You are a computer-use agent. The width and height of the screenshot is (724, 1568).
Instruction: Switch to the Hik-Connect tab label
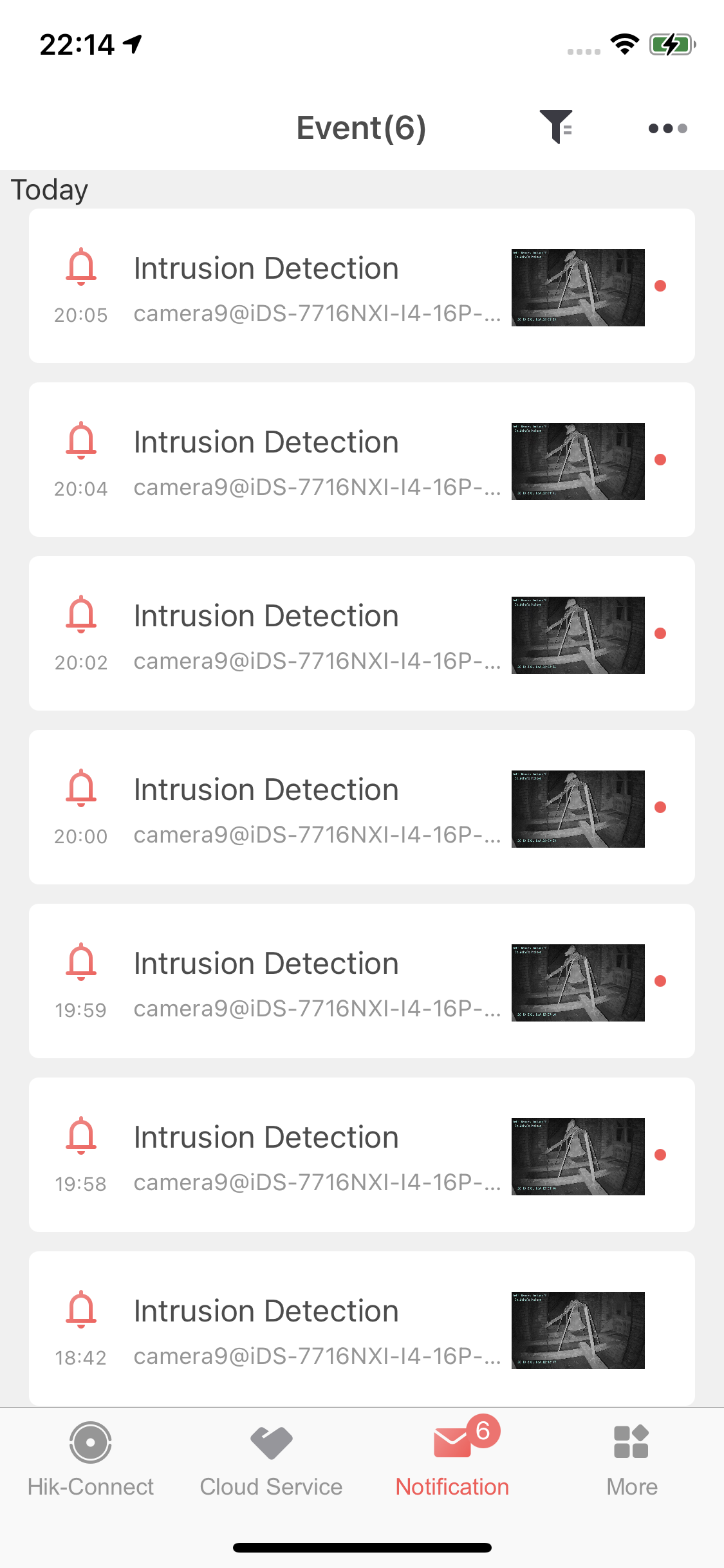click(91, 1487)
